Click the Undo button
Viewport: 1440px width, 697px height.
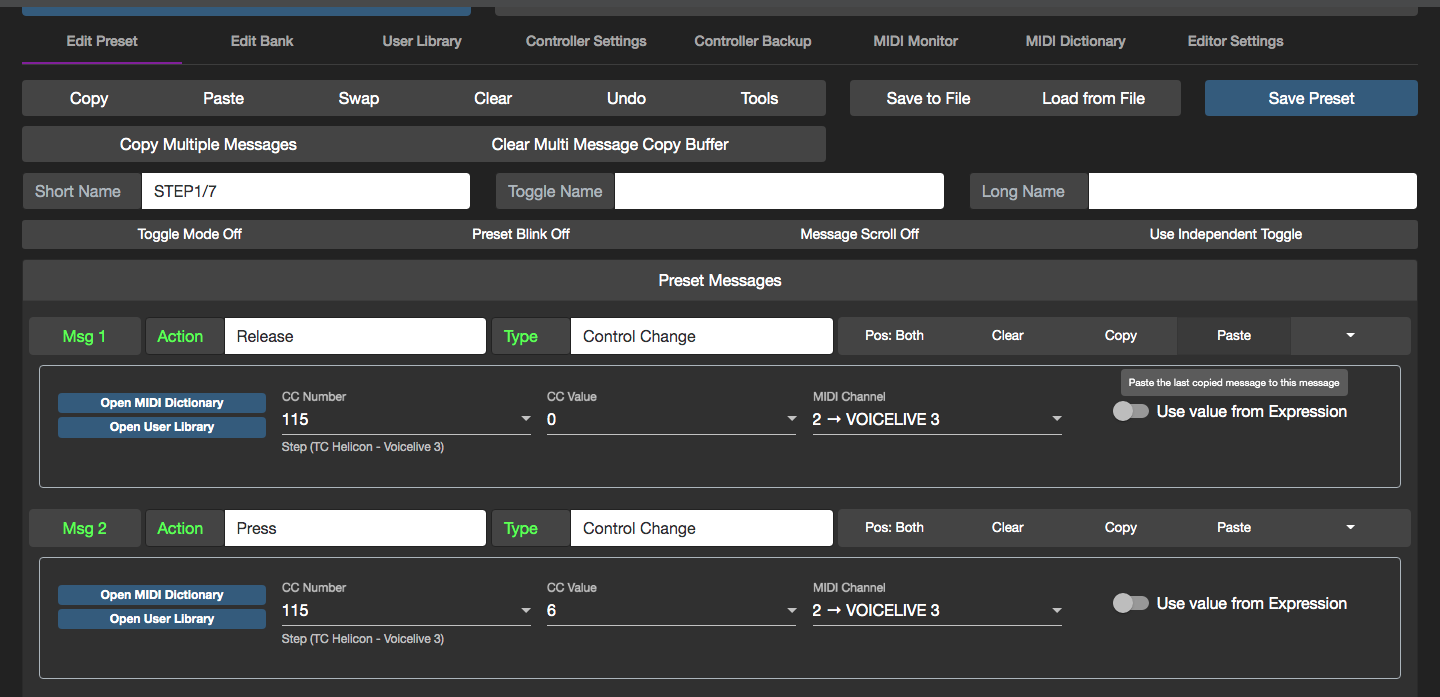[626, 98]
